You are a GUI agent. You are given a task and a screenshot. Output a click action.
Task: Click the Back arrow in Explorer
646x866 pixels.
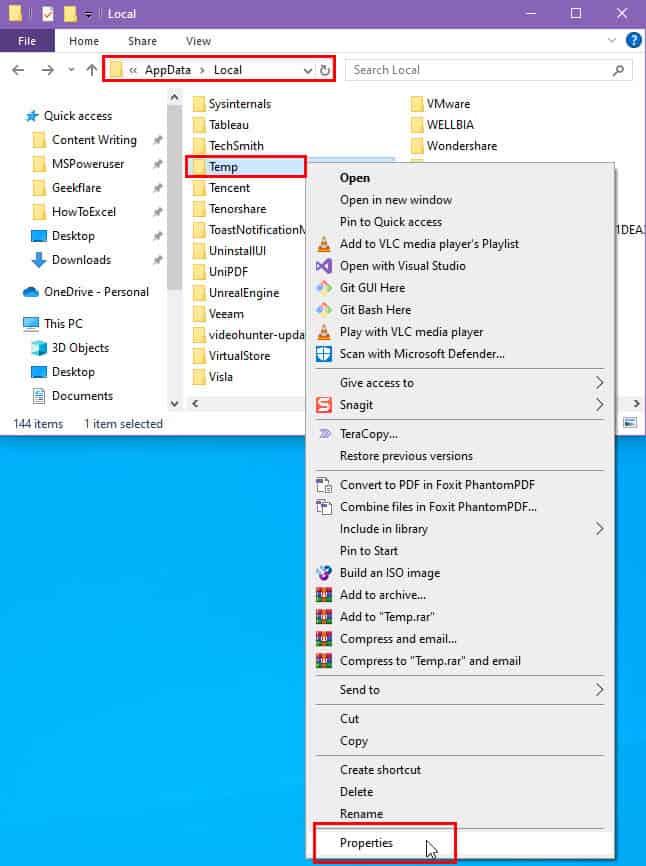(18, 70)
